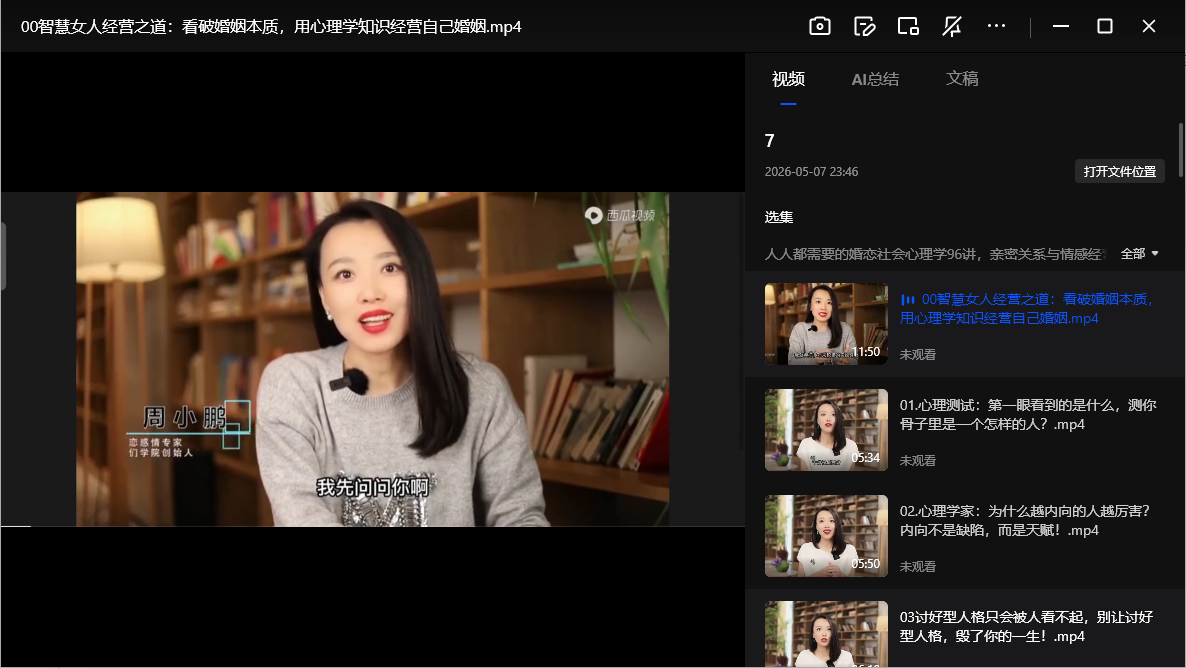The width and height of the screenshot is (1186, 668).
Task: Play the 01.心理测试 video title
Action: 1028,415
